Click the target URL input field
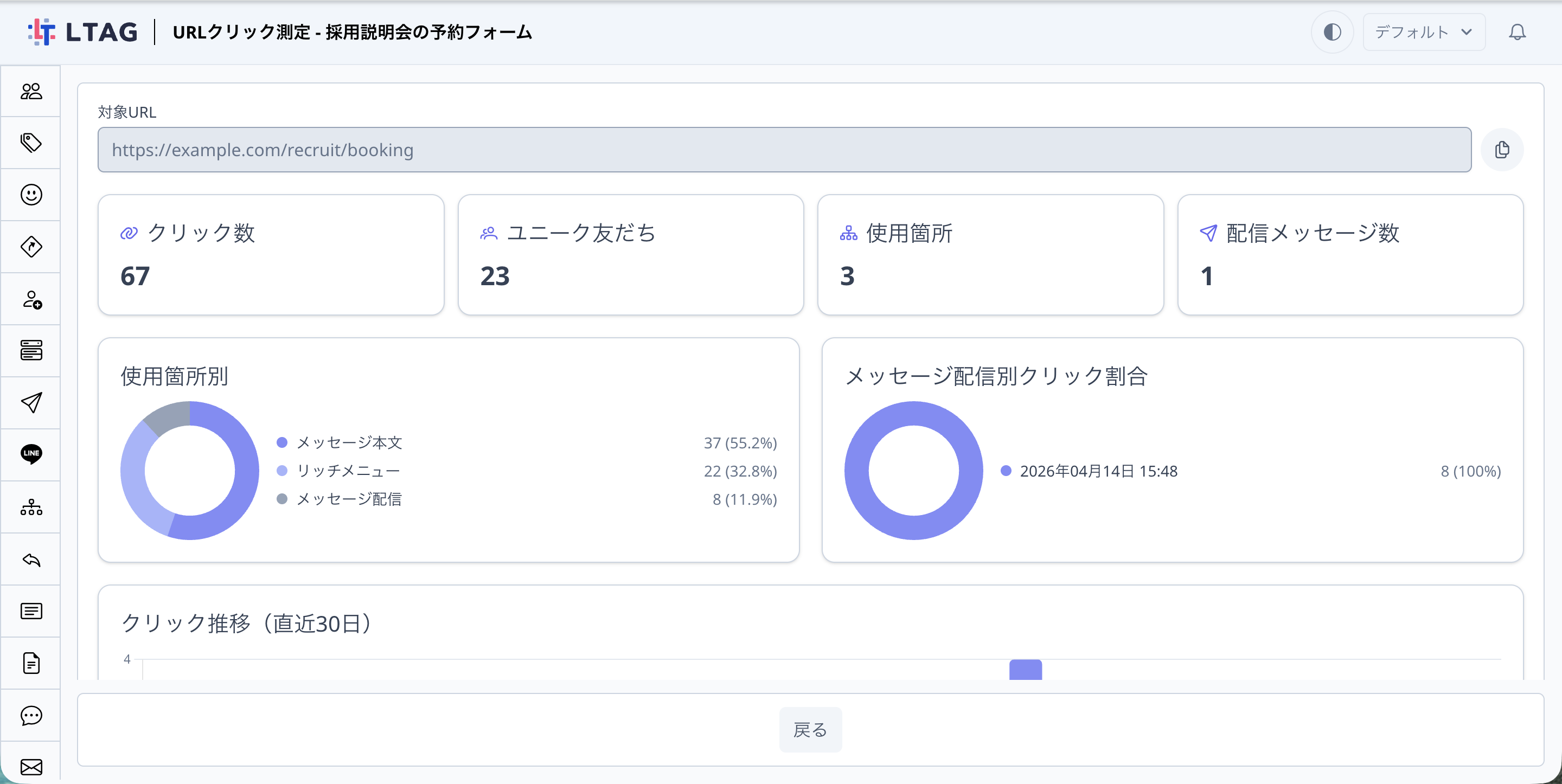Image resolution: width=1562 pixels, height=784 pixels. tap(784, 150)
